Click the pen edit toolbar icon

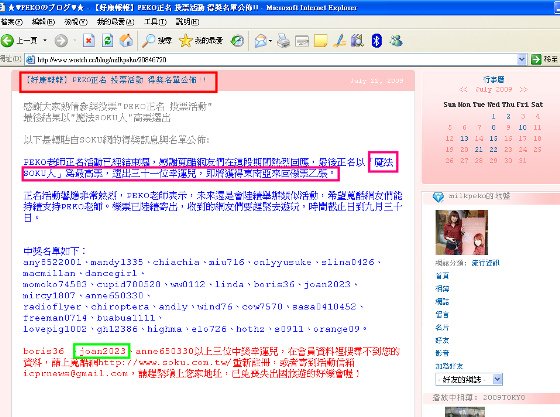tap(340, 41)
